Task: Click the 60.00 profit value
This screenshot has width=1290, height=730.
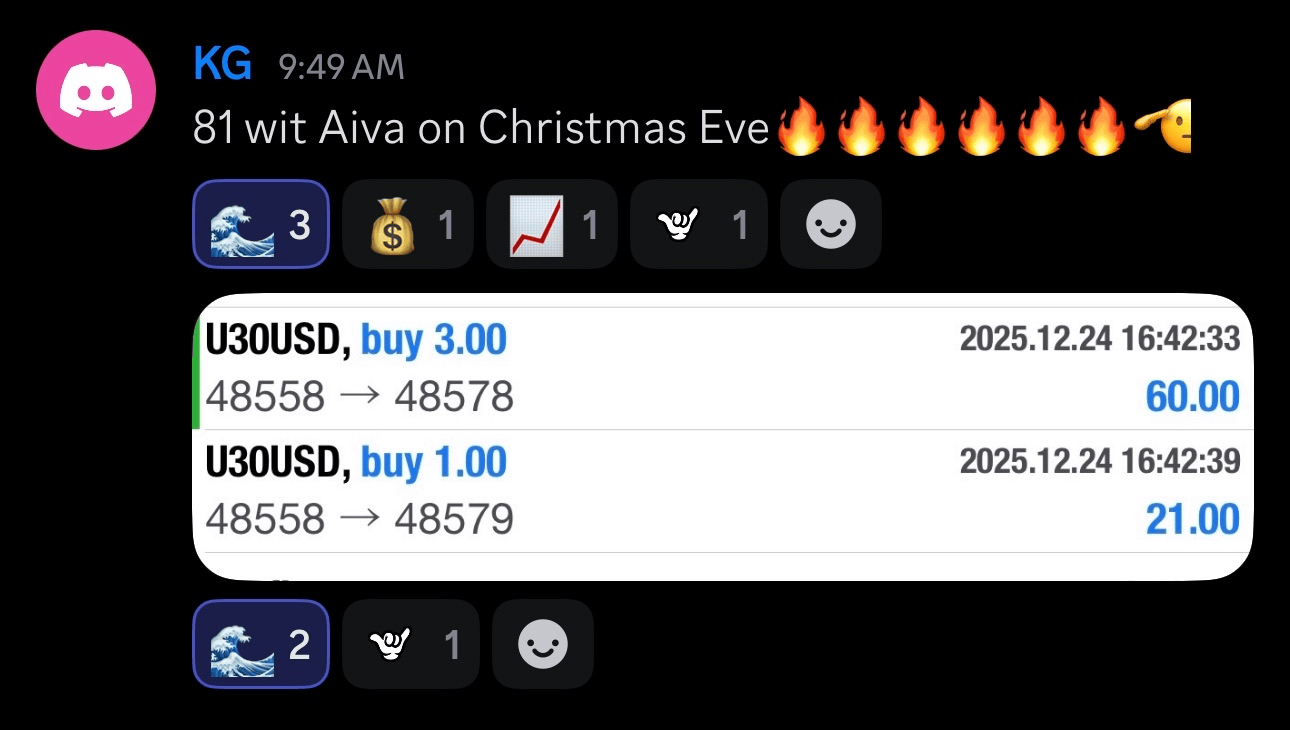Action: [1192, 397]
